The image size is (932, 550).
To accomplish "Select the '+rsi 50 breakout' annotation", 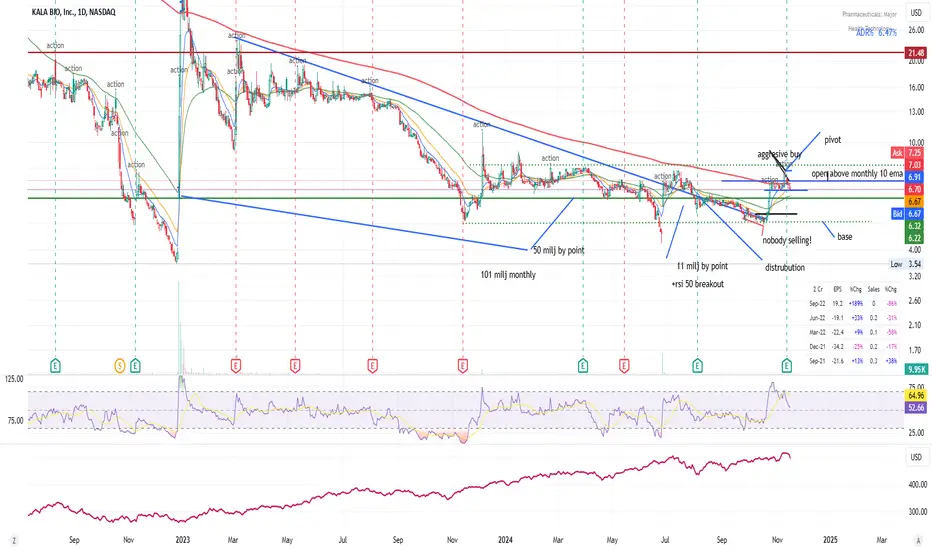I will point(697,284).
